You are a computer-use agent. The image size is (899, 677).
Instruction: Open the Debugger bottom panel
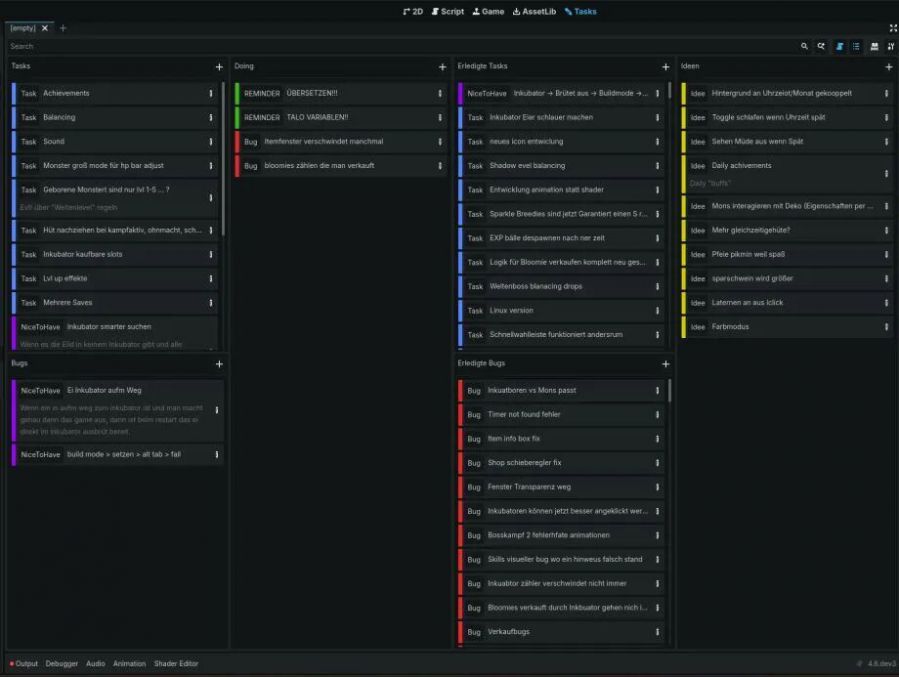(x=62, y=663)
